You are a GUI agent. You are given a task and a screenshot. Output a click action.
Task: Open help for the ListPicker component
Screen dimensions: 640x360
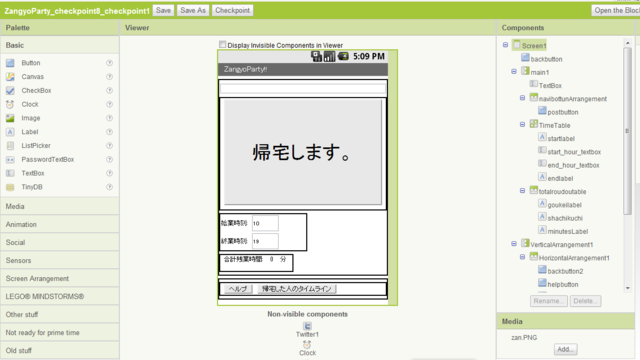pos(109,146)
